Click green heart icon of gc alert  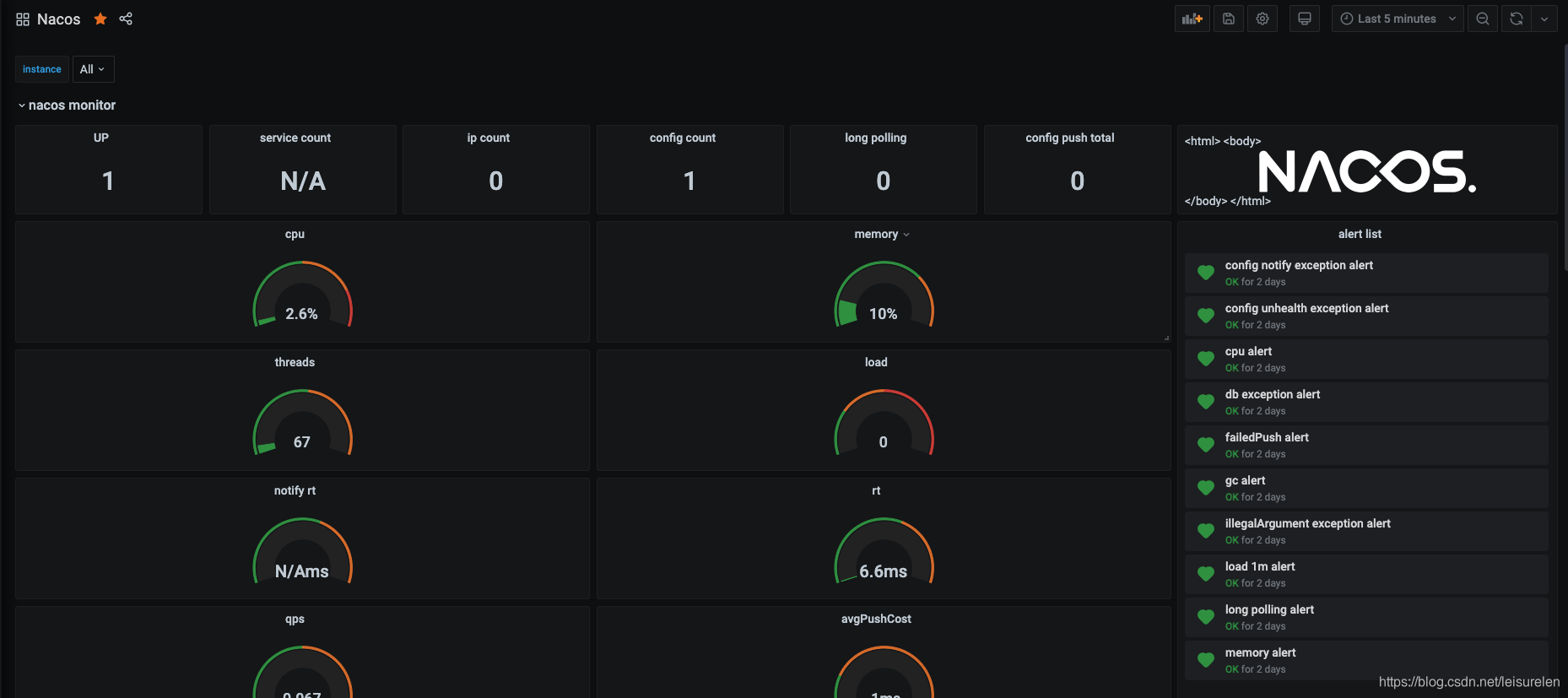coord(1206,488)
